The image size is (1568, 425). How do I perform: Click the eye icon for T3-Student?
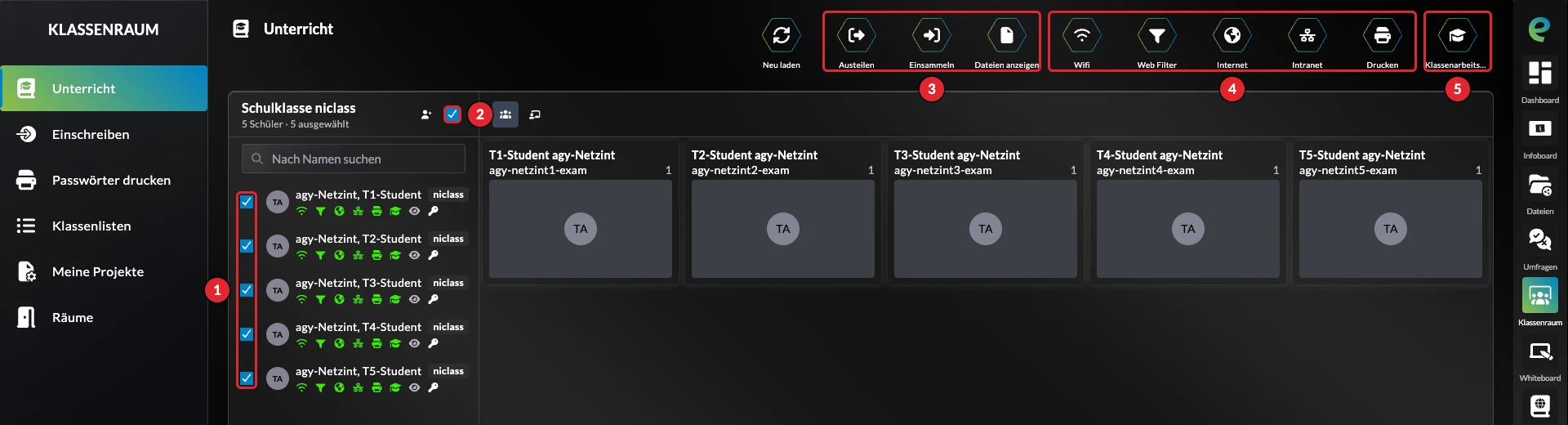[x=414, y=299]
